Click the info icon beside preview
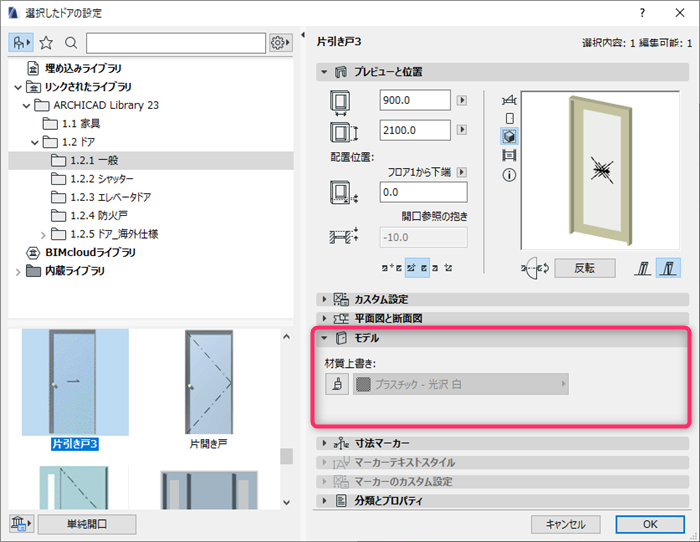The height and width of the screenshot is (542, 700). (x=509, y=175)
